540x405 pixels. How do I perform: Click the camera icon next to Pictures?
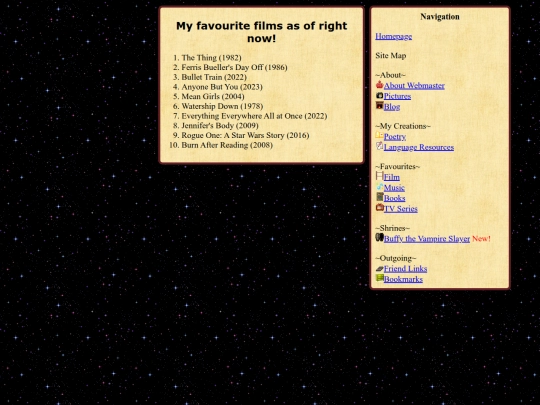(380, 95)
